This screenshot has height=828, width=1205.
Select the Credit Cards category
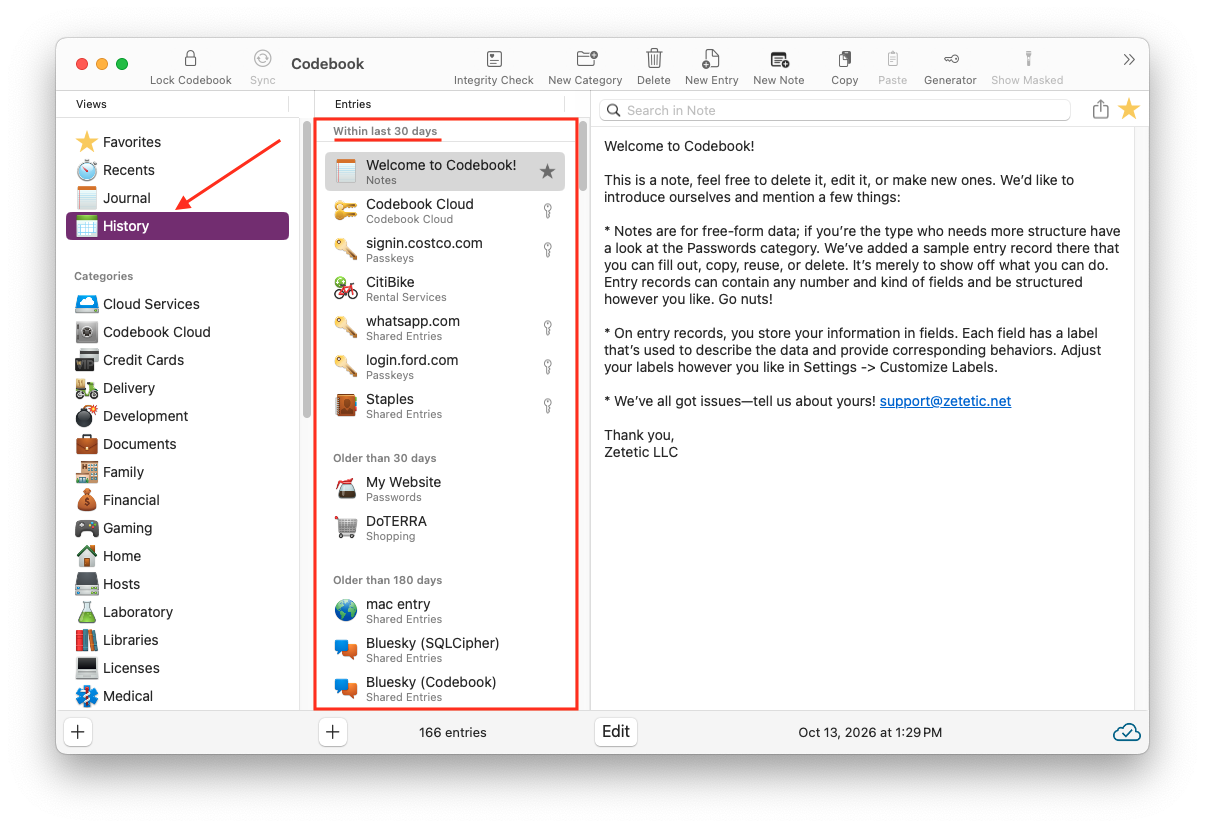(x=177, y=360)
